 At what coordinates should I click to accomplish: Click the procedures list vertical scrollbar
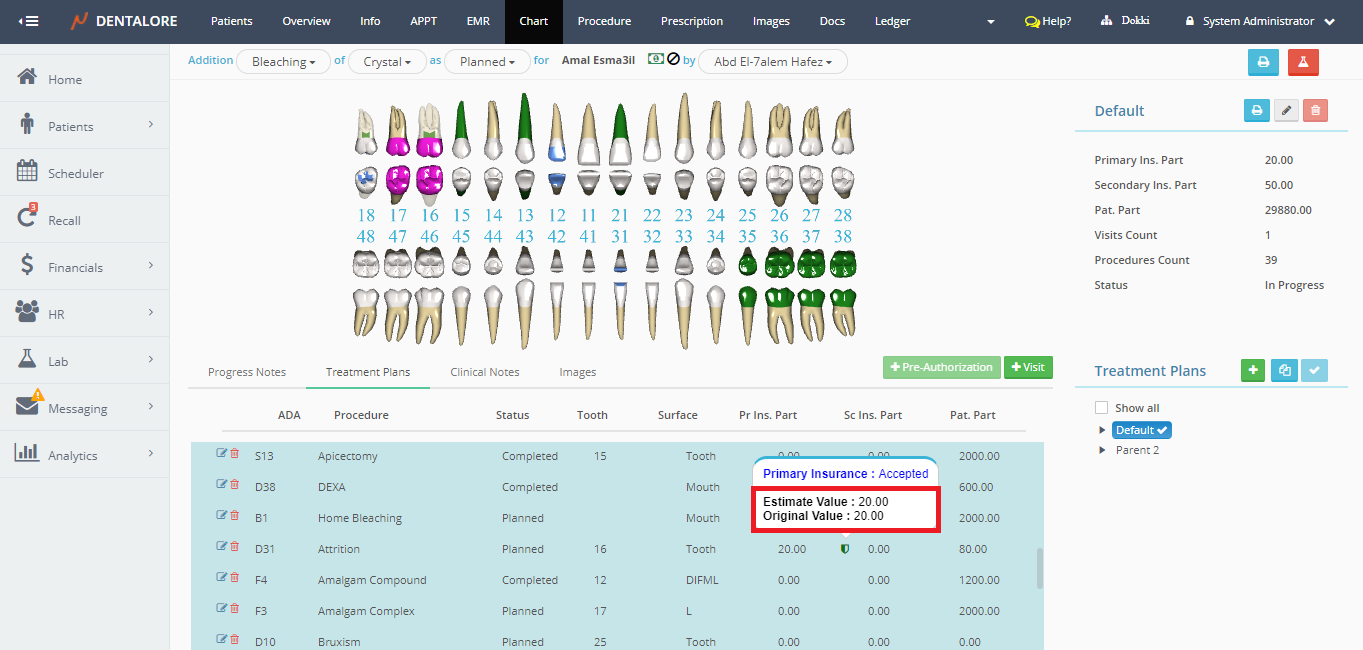1039,567
